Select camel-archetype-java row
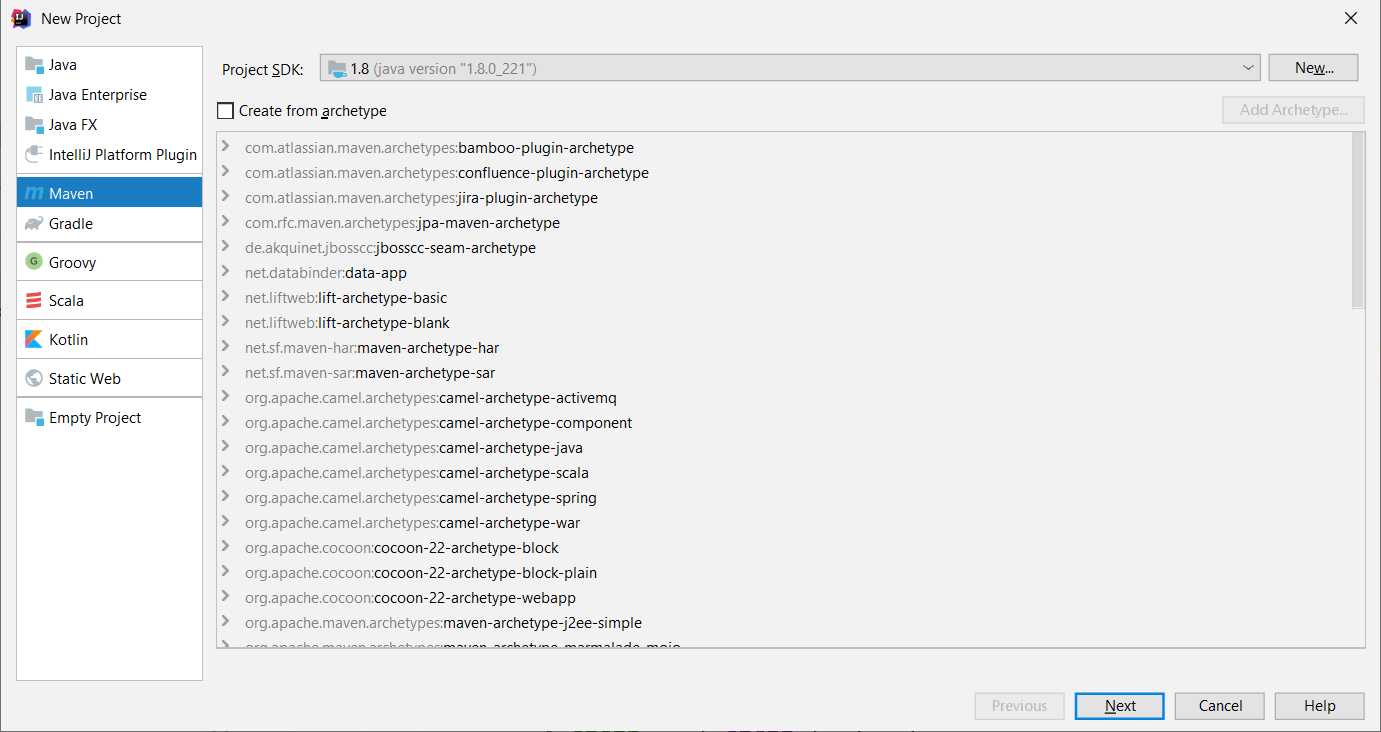Viewport: 1381px width, 732px height. (x=783, y=448)
